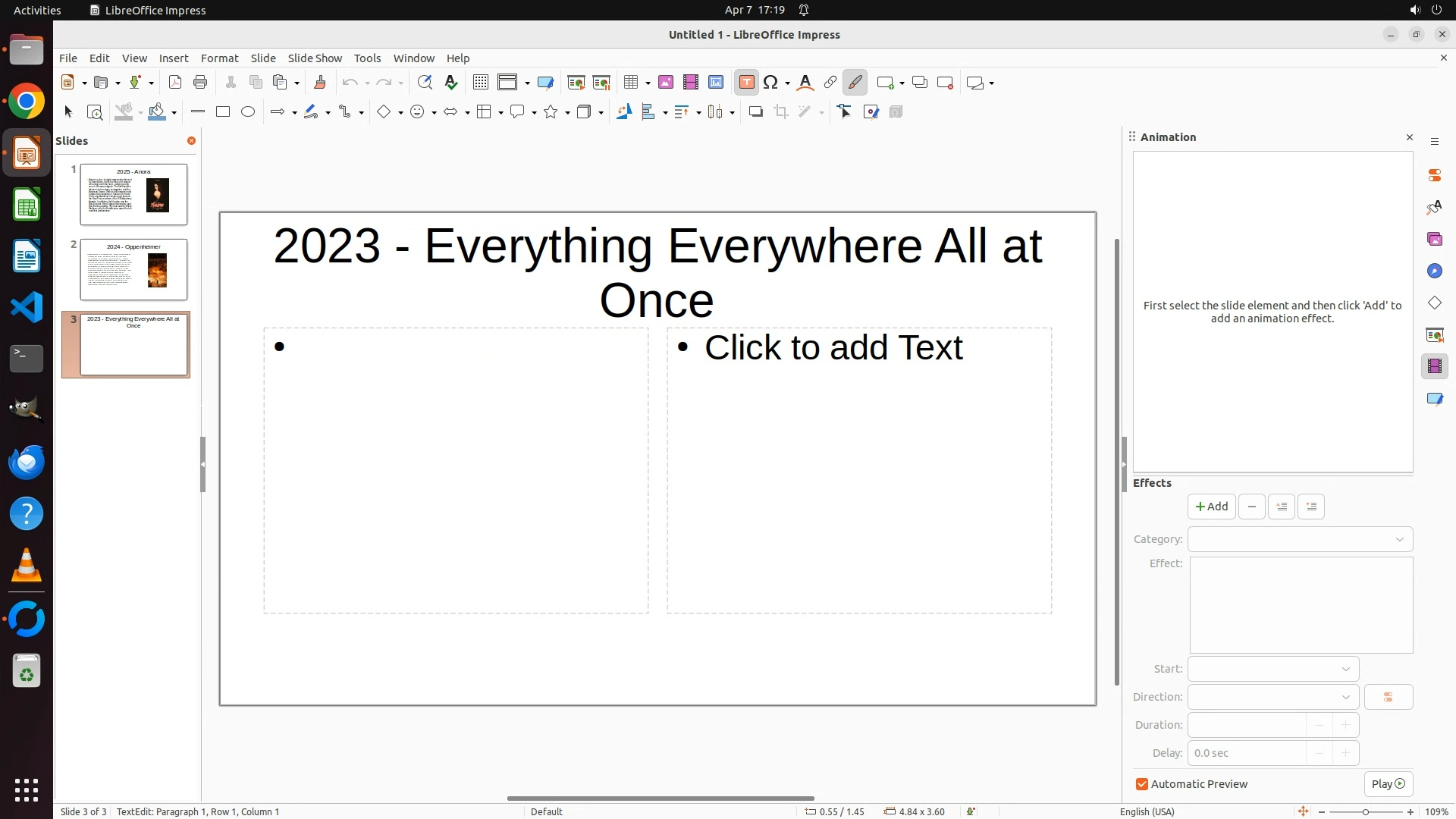Expand the Start dropdown in Animation
Screen dimensions: 1456x819
click(1272, 669)
